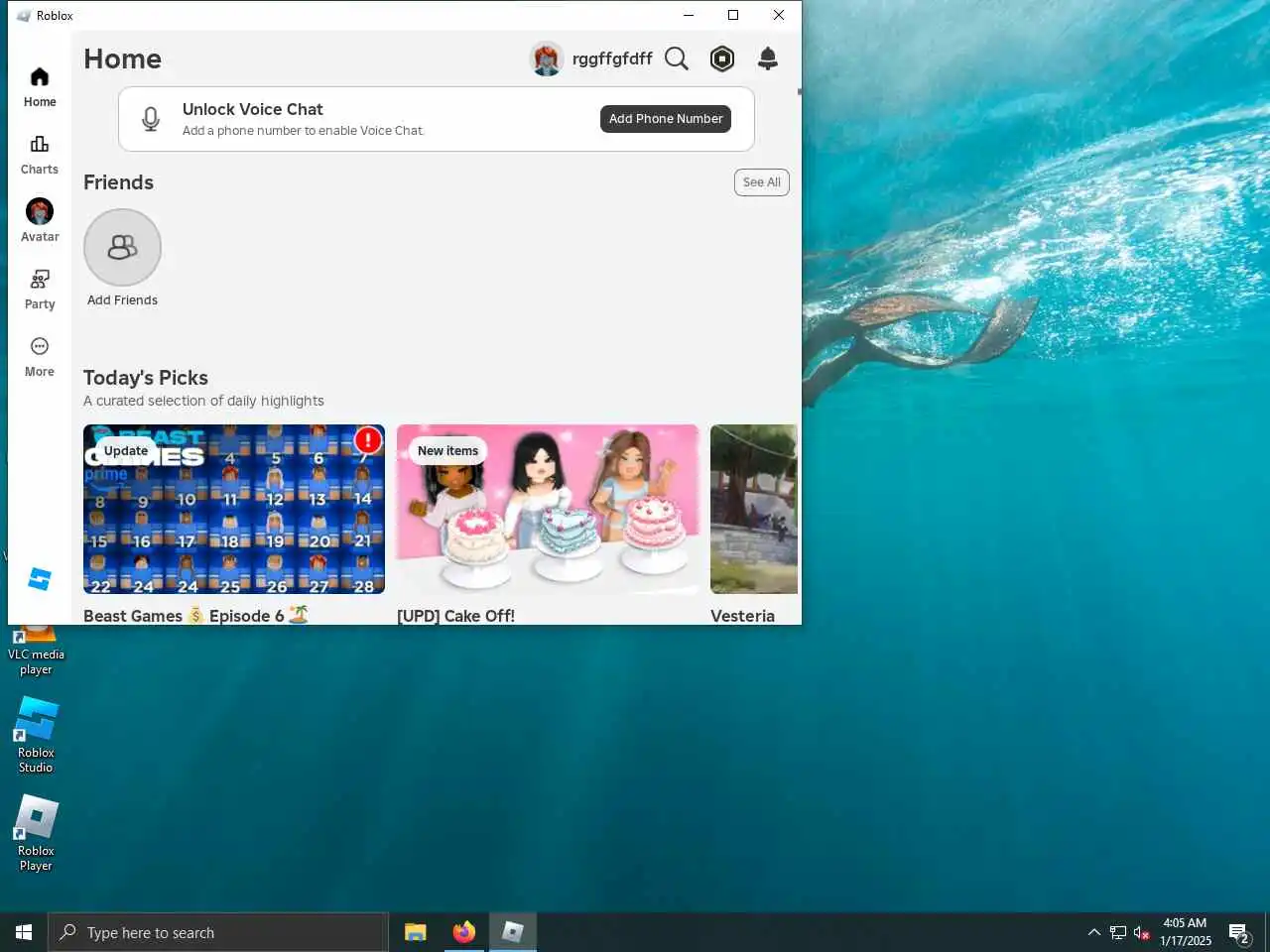Open File Explorer from the taskbar
Screen dimensions: 1270x952
click(x=416, y=932)
